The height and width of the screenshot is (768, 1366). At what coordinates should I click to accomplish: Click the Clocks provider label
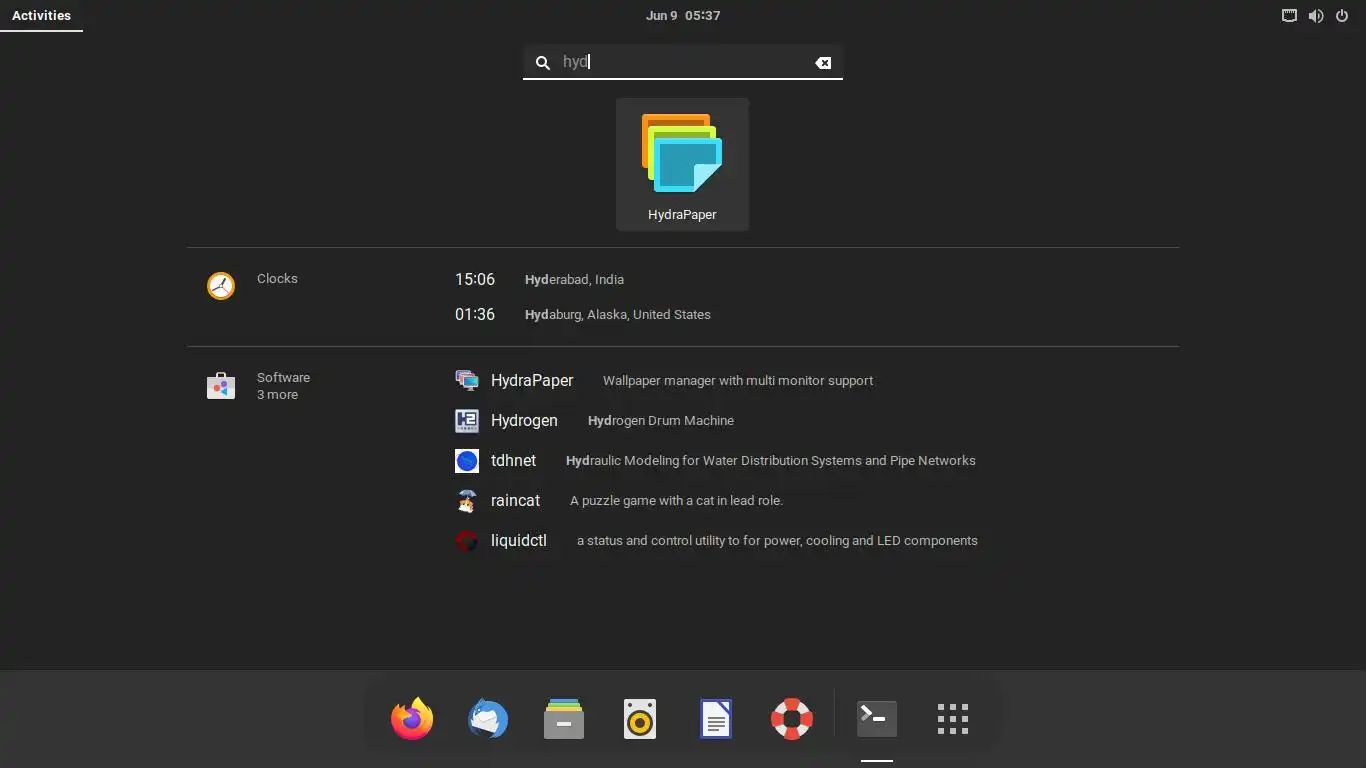277,278
